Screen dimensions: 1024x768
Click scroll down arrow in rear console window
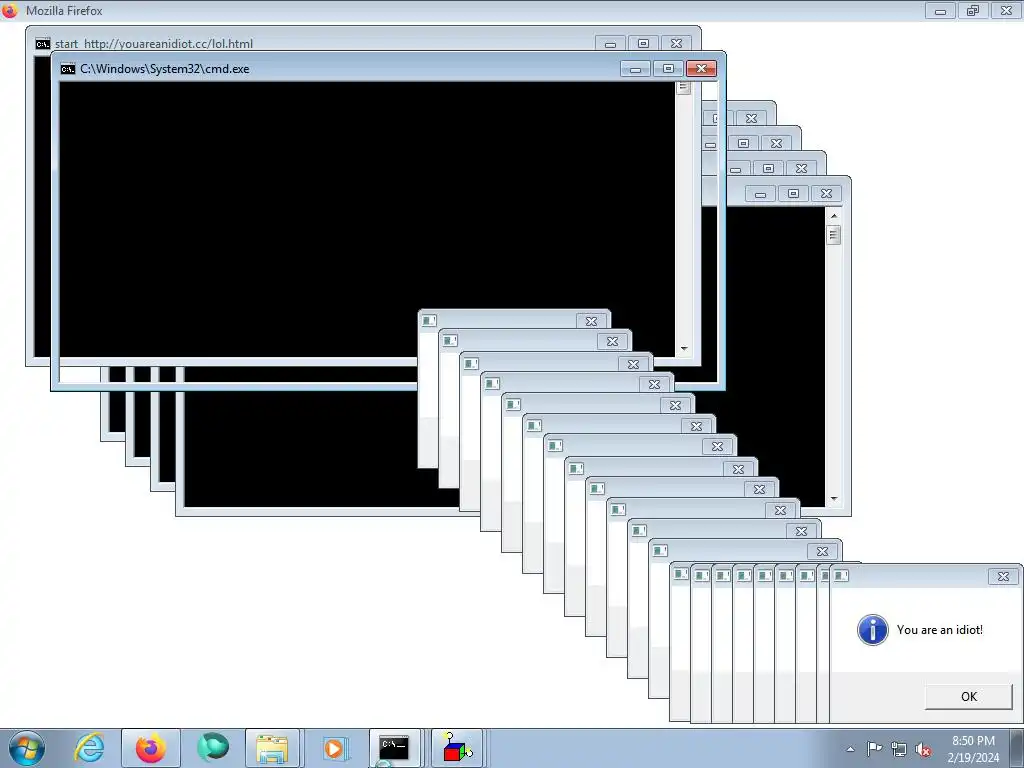(x=833, y=498)
